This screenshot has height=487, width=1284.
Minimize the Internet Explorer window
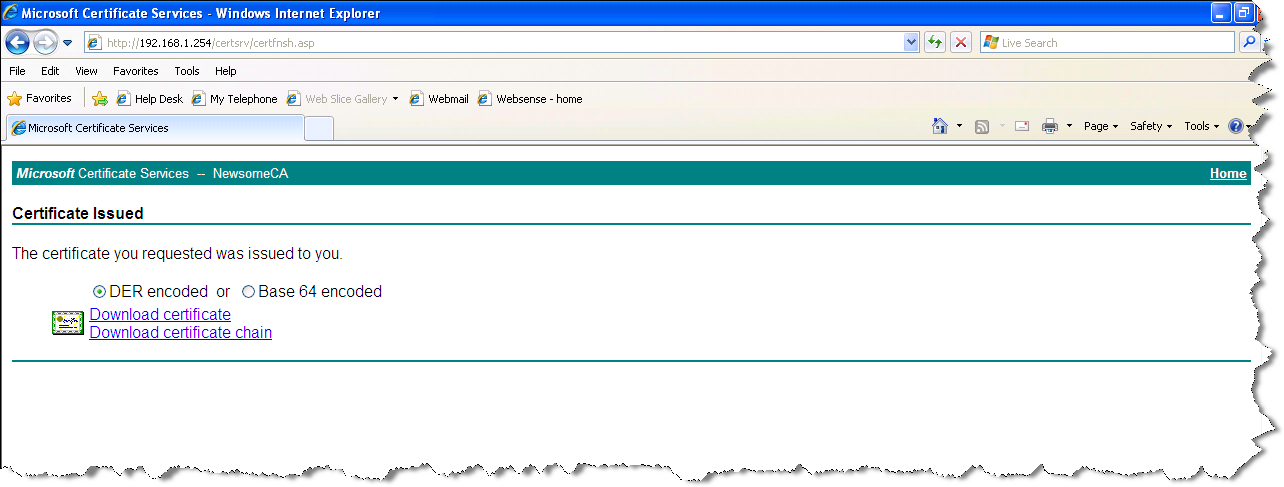[x=1221, y=13]
